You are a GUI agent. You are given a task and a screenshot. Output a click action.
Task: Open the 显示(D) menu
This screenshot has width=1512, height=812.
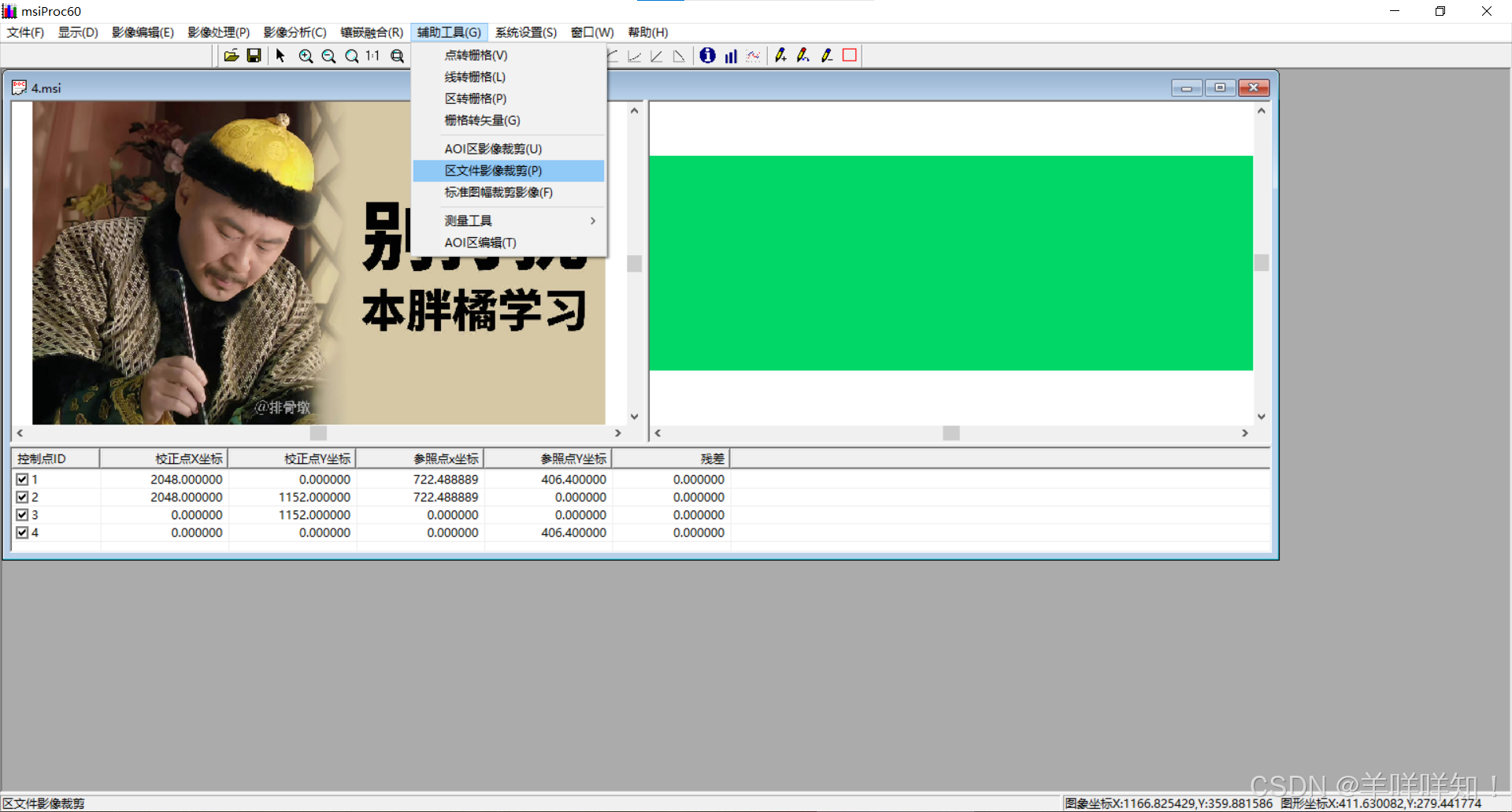(78, 32)
